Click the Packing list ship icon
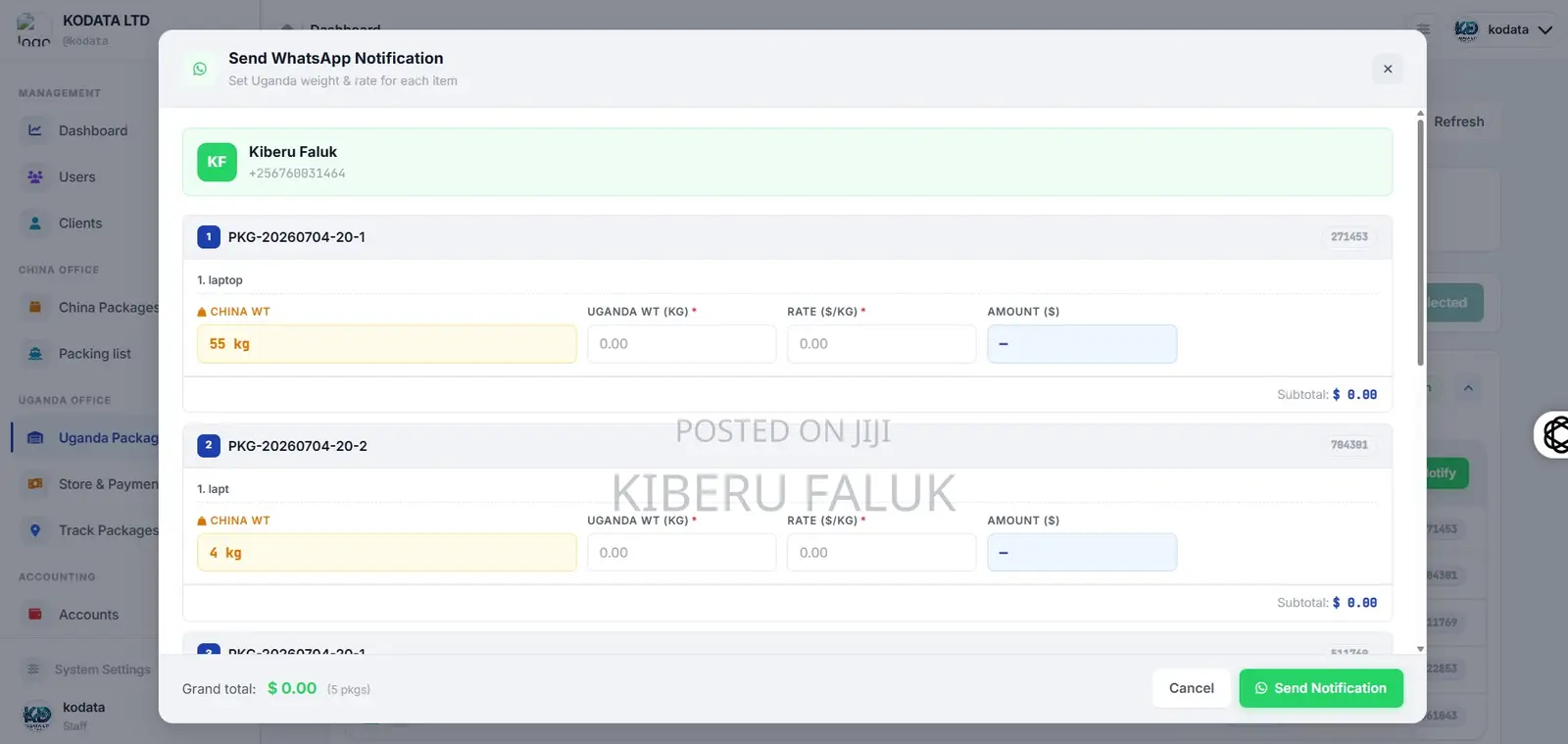Image resolution: width=1568 pixels, height=744 pixels. 35,354
